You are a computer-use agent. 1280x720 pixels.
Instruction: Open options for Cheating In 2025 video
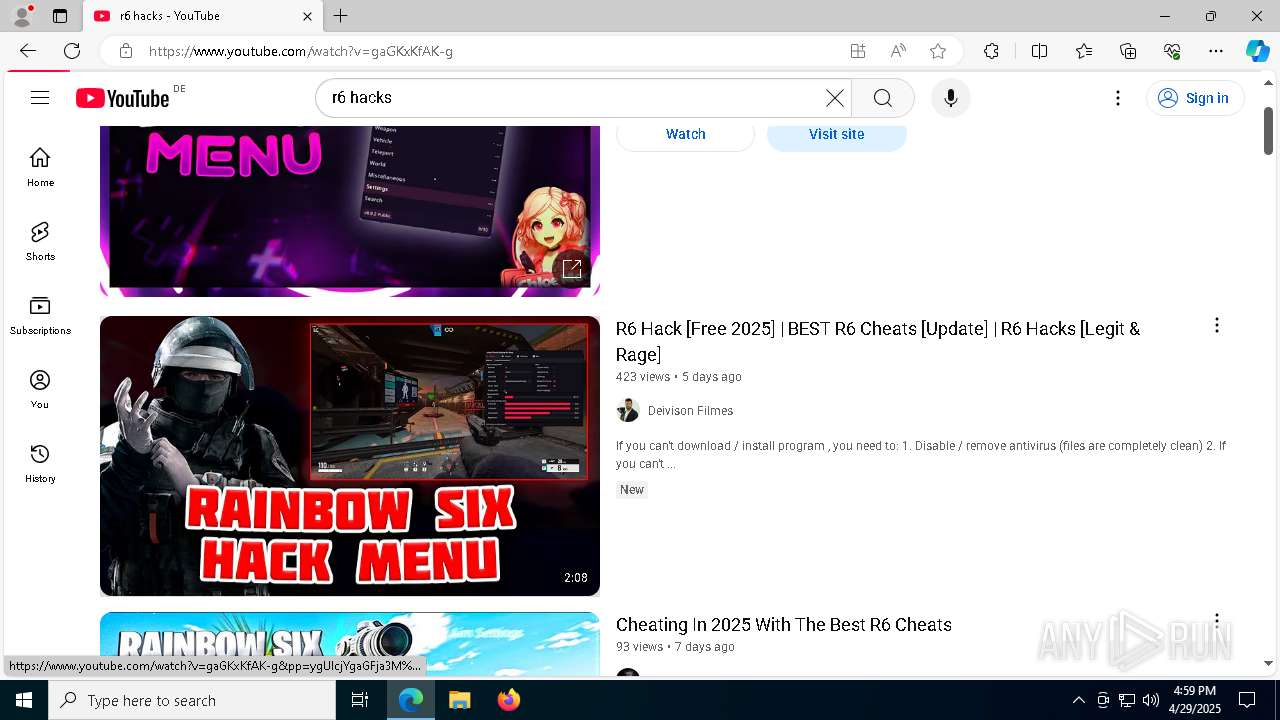pos(1216,621)
